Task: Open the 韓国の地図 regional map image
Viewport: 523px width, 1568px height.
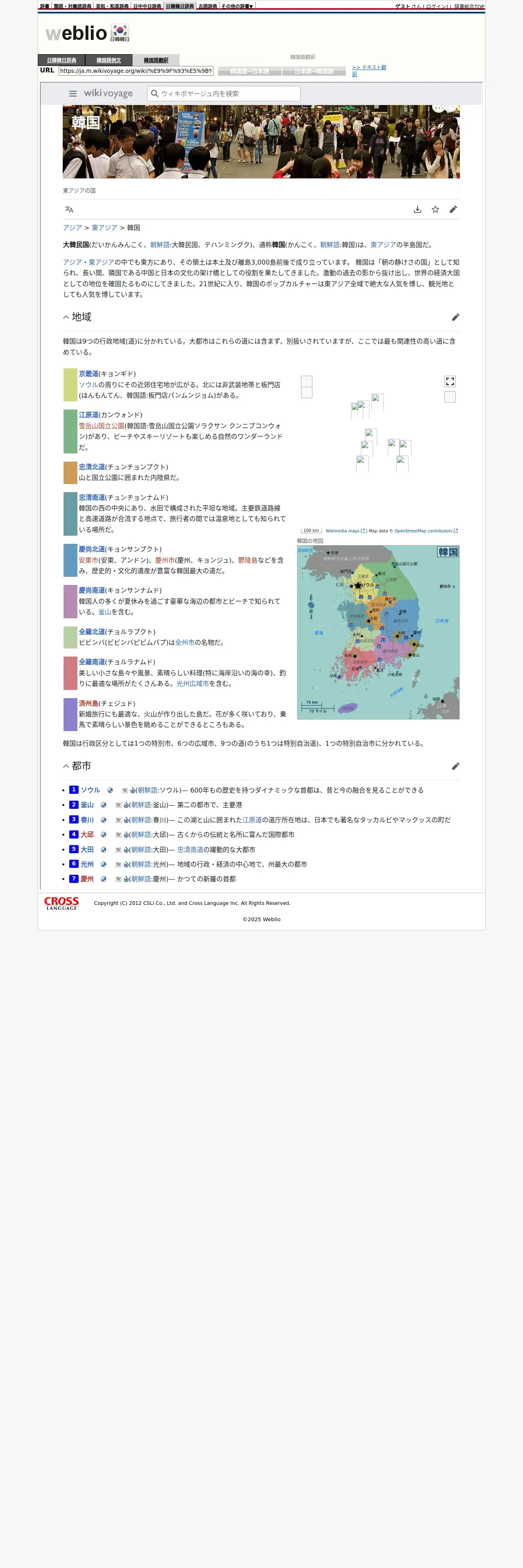Action: [378, 633]
